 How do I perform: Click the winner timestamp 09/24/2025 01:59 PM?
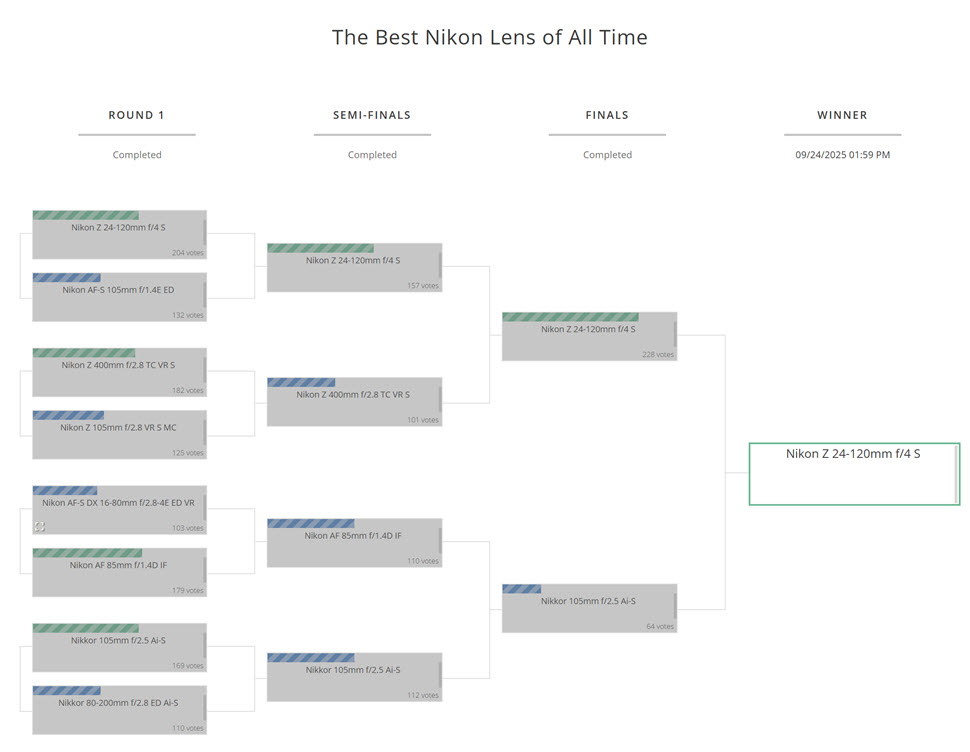pyautogui.click(x=842, y=155)
